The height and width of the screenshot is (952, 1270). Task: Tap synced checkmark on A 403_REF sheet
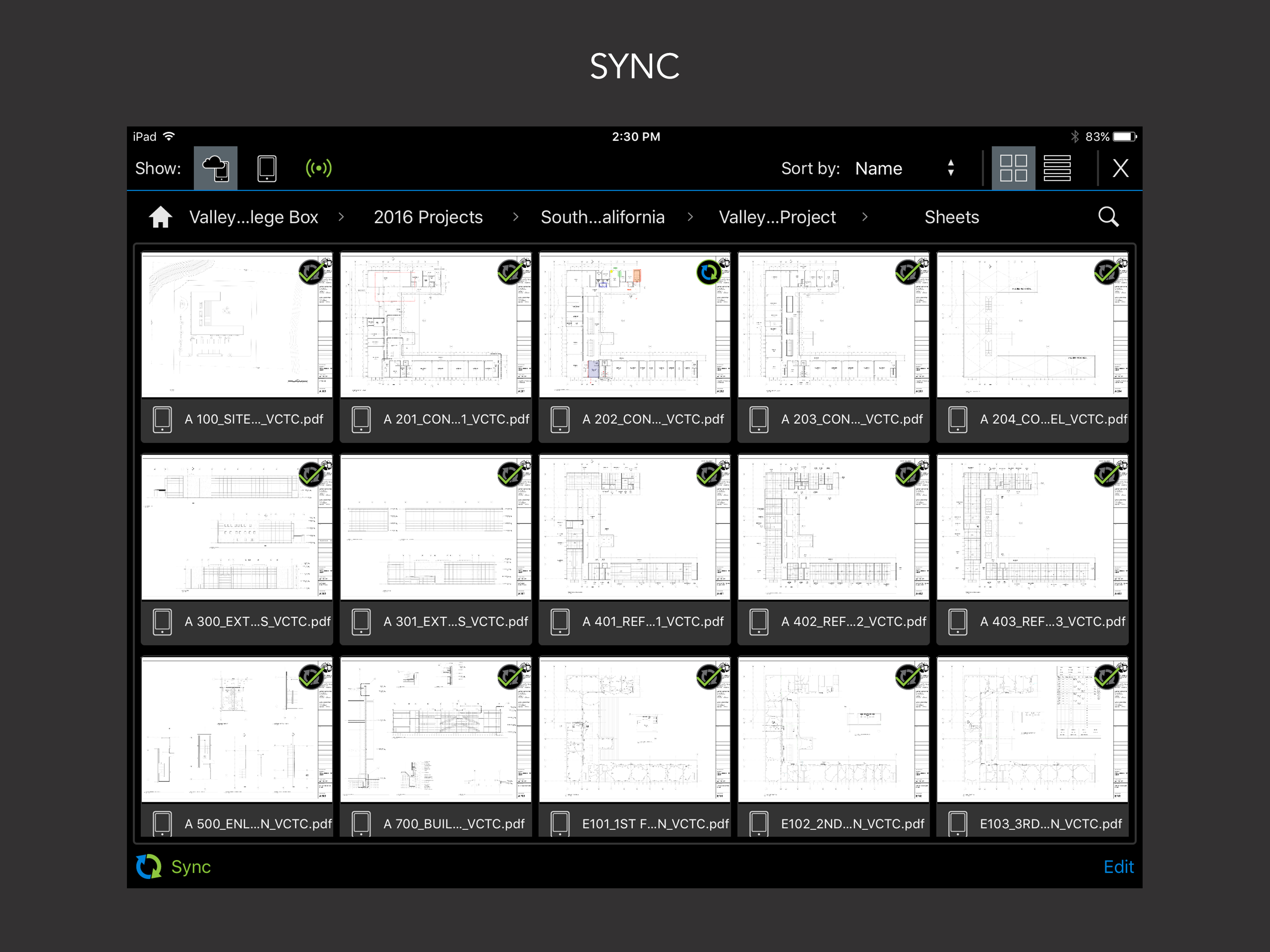coord(1106,475)
